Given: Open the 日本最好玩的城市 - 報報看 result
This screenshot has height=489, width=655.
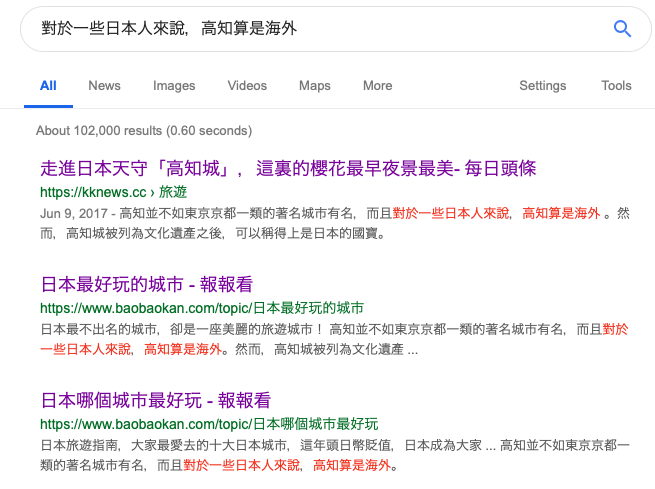Looking at the screenshot, I should pyautogui.click(x=147, y=284).
